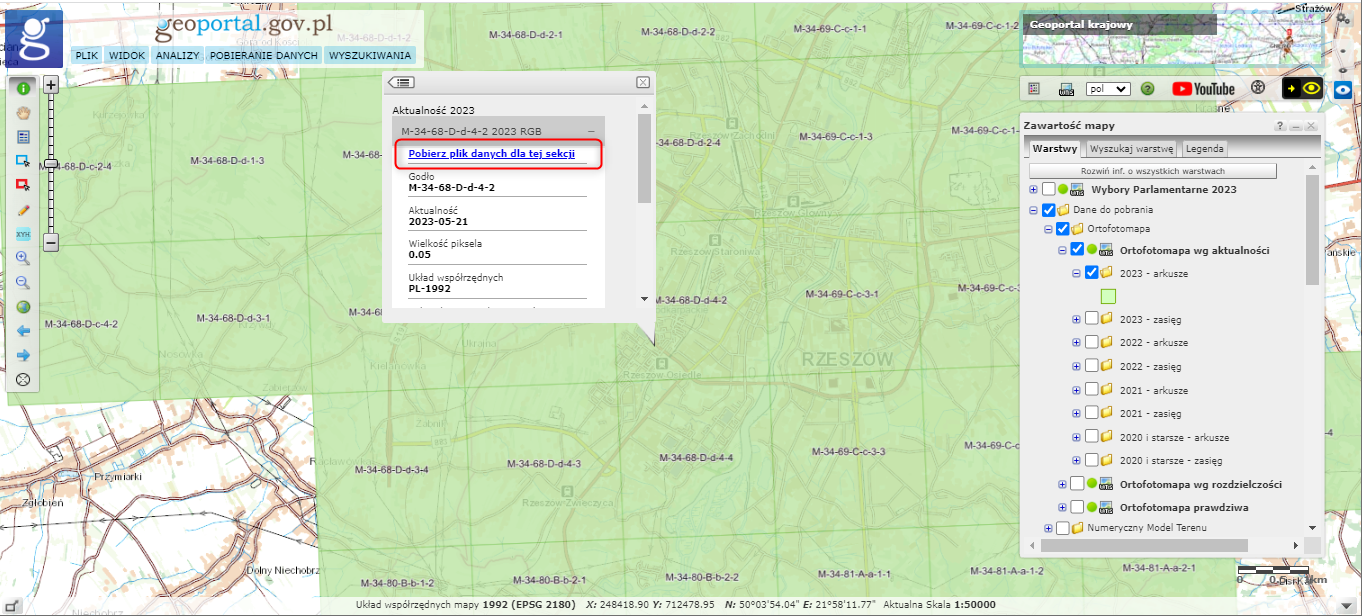The image size is (1362, 616).
Task: Uncheck the 2023 - arkusze layer
Action: point(1092,272)
